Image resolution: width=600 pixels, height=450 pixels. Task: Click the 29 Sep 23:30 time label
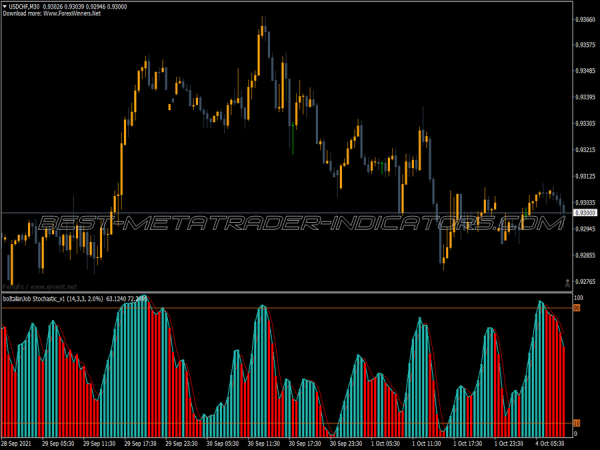[181, 443]
